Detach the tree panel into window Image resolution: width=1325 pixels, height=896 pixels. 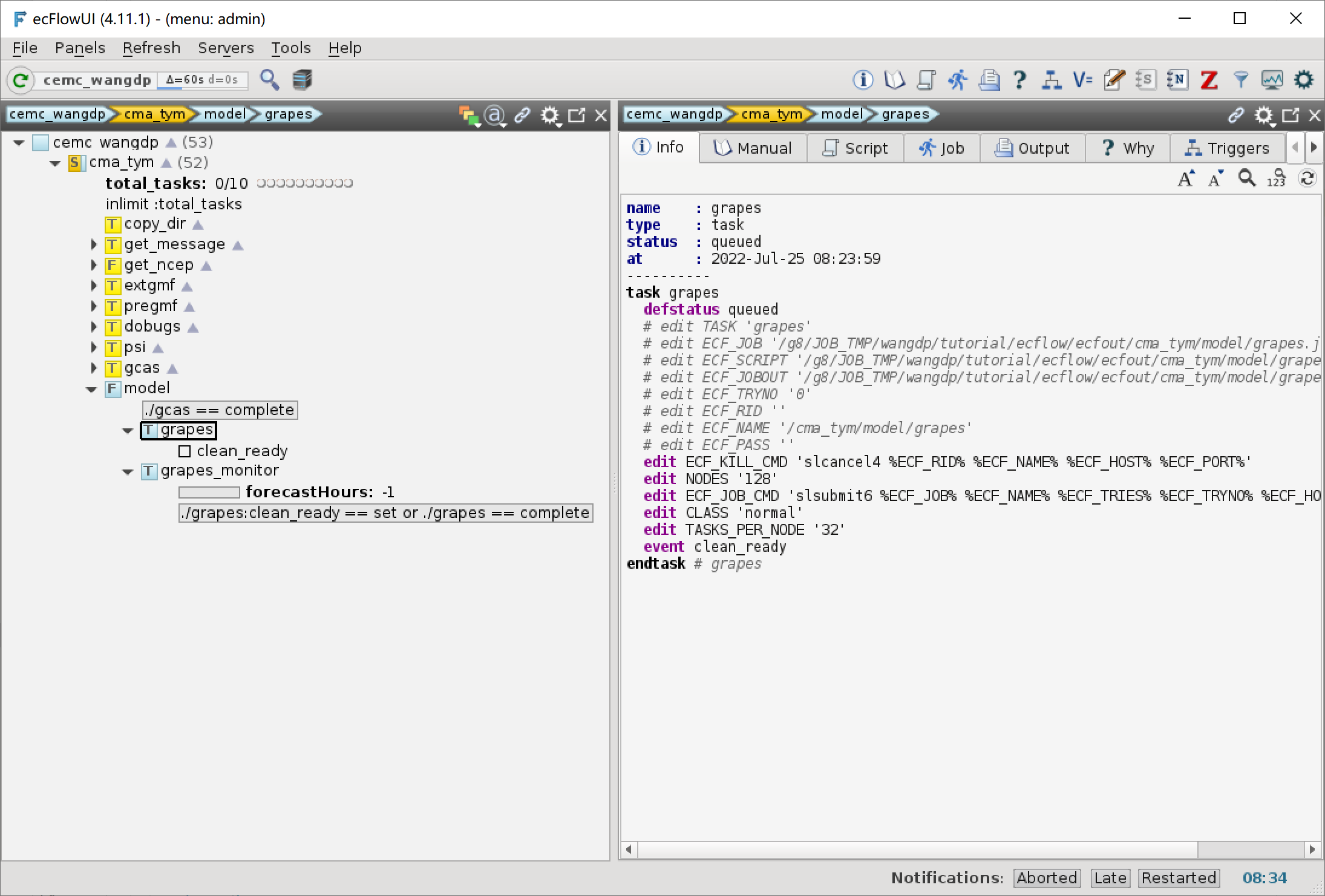577,115
